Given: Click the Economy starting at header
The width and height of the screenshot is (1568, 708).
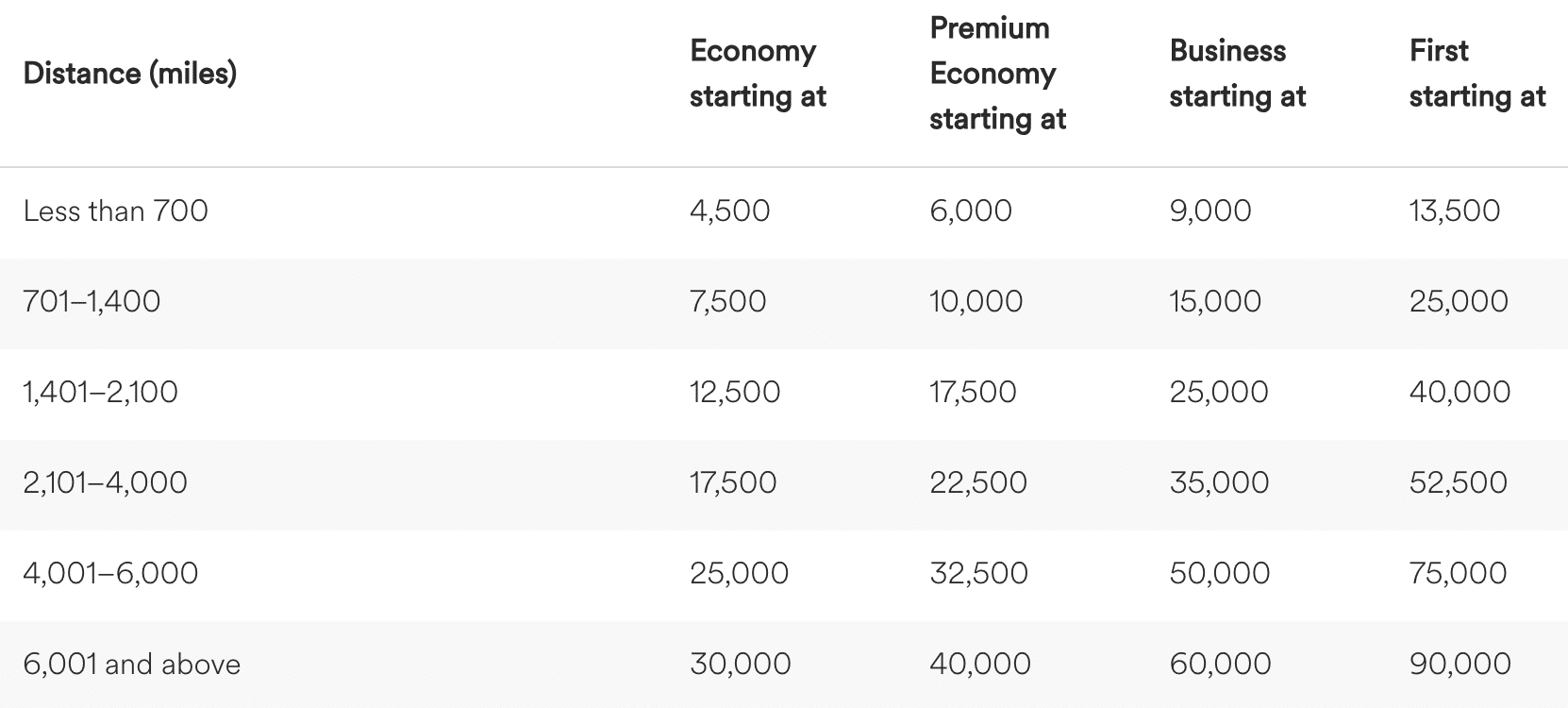Looking at the screenshot, I should click(x=758, y=74).
